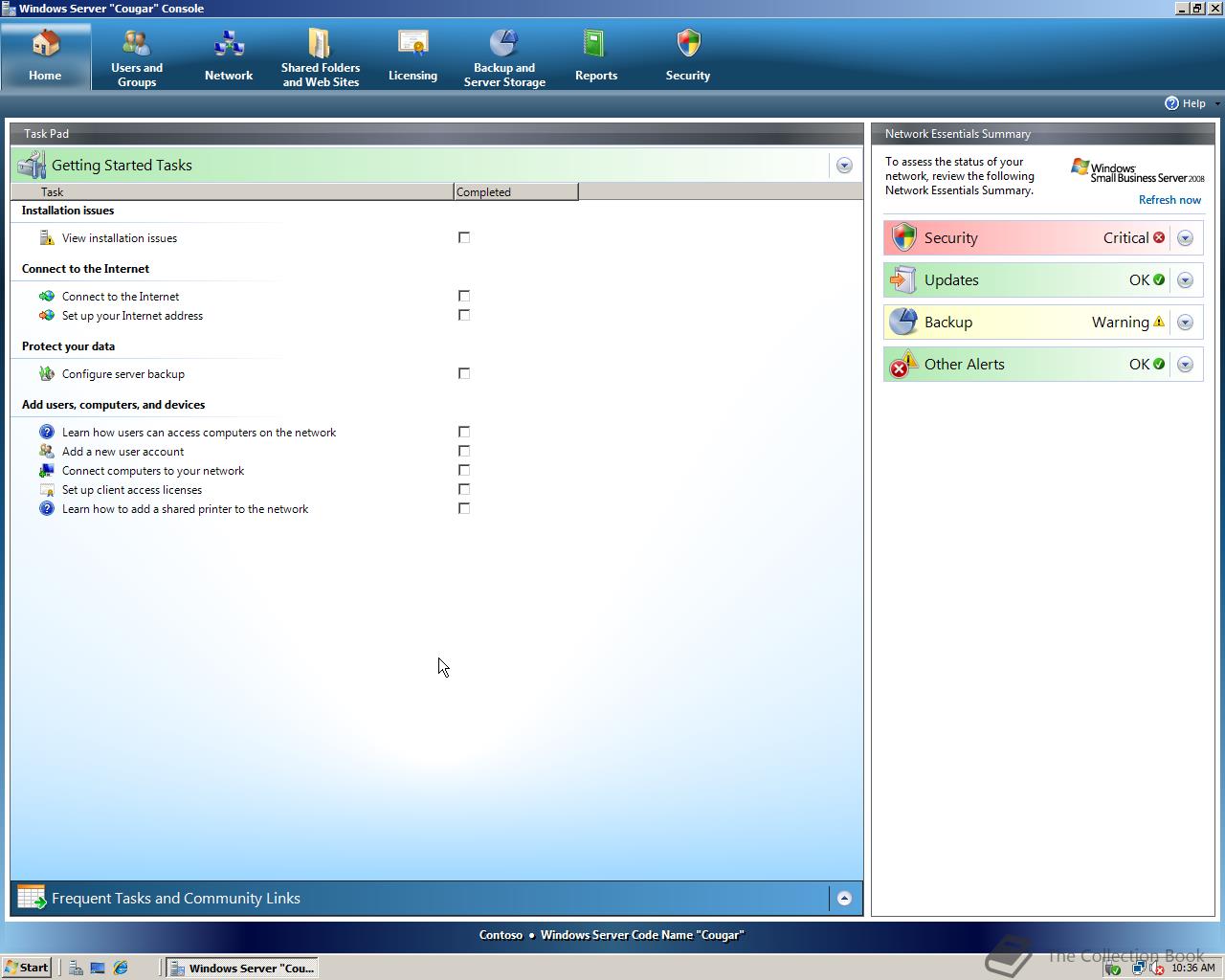Open Server Manager from quick launch
Image resolution: width=1225 pixels, height=980 pixels.
pos(76,968)
